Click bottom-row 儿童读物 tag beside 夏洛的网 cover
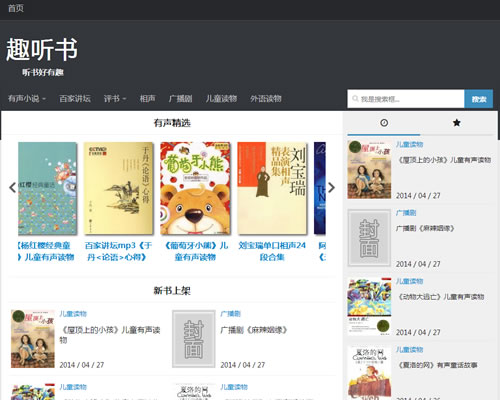The height and width of the screenshot is (400, 500). tap(234, 387)
